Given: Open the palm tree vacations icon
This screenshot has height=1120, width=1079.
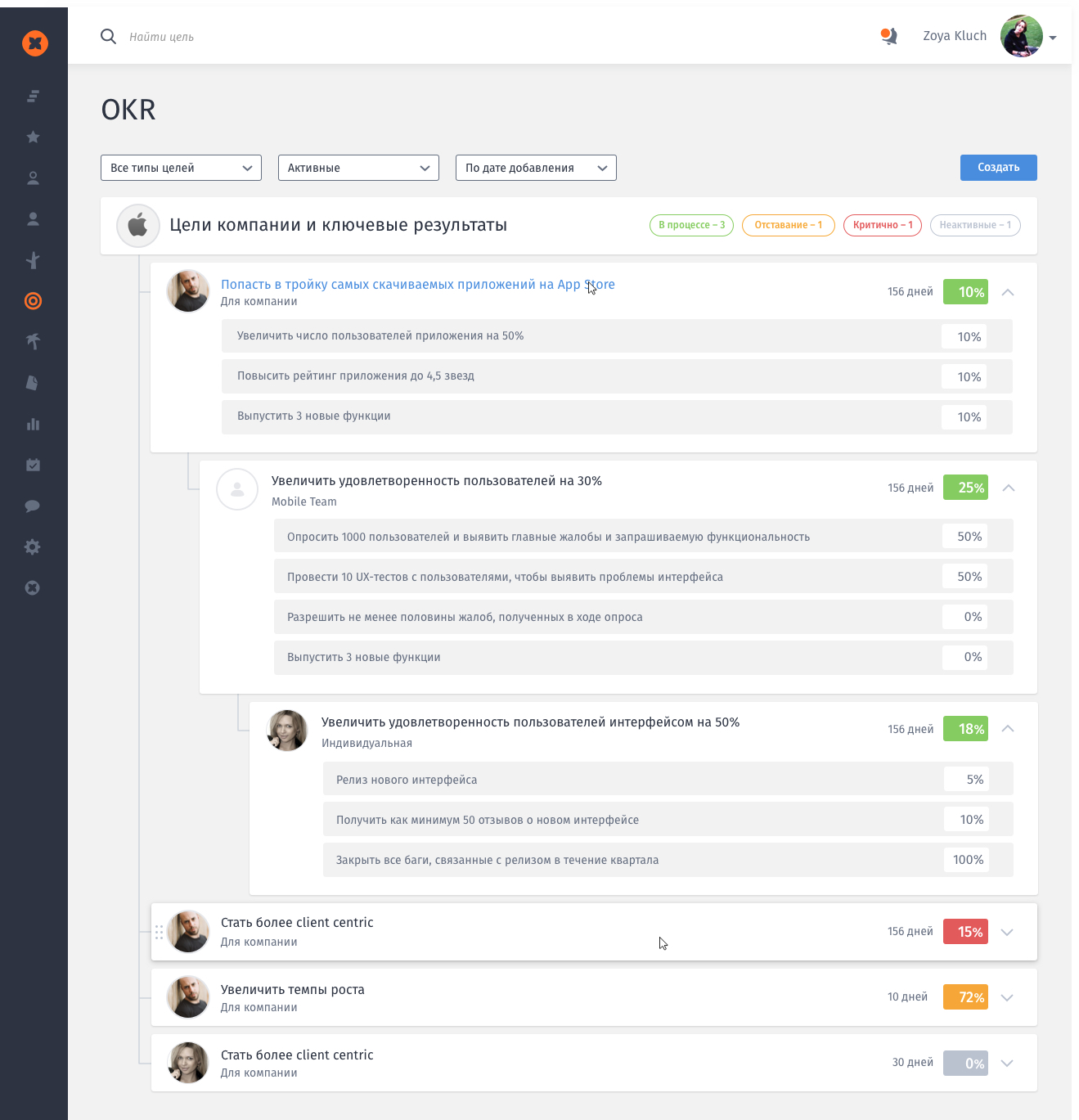Looking at the screenshot, I should 34,341.
